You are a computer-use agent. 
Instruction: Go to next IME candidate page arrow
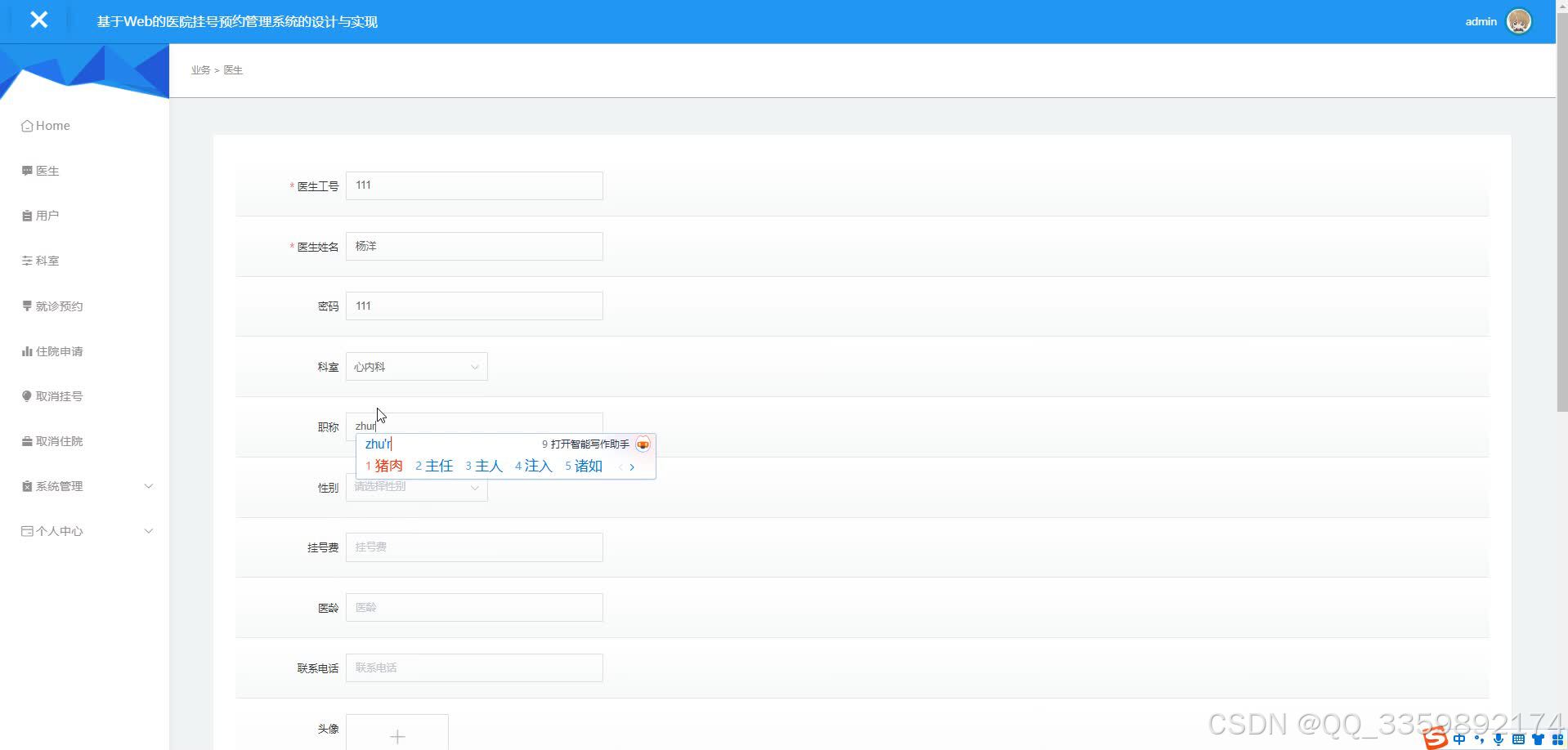click(x=632, y=467)
